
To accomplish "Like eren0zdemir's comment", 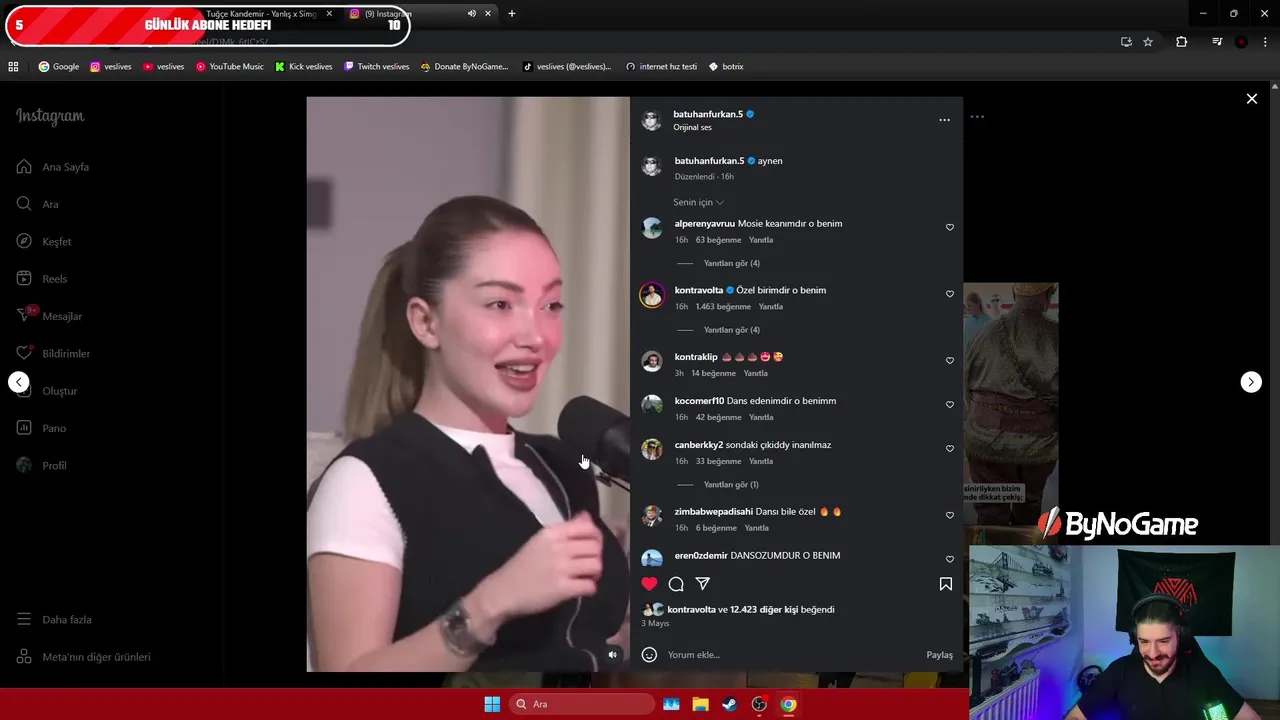I will tap(950, 560).
